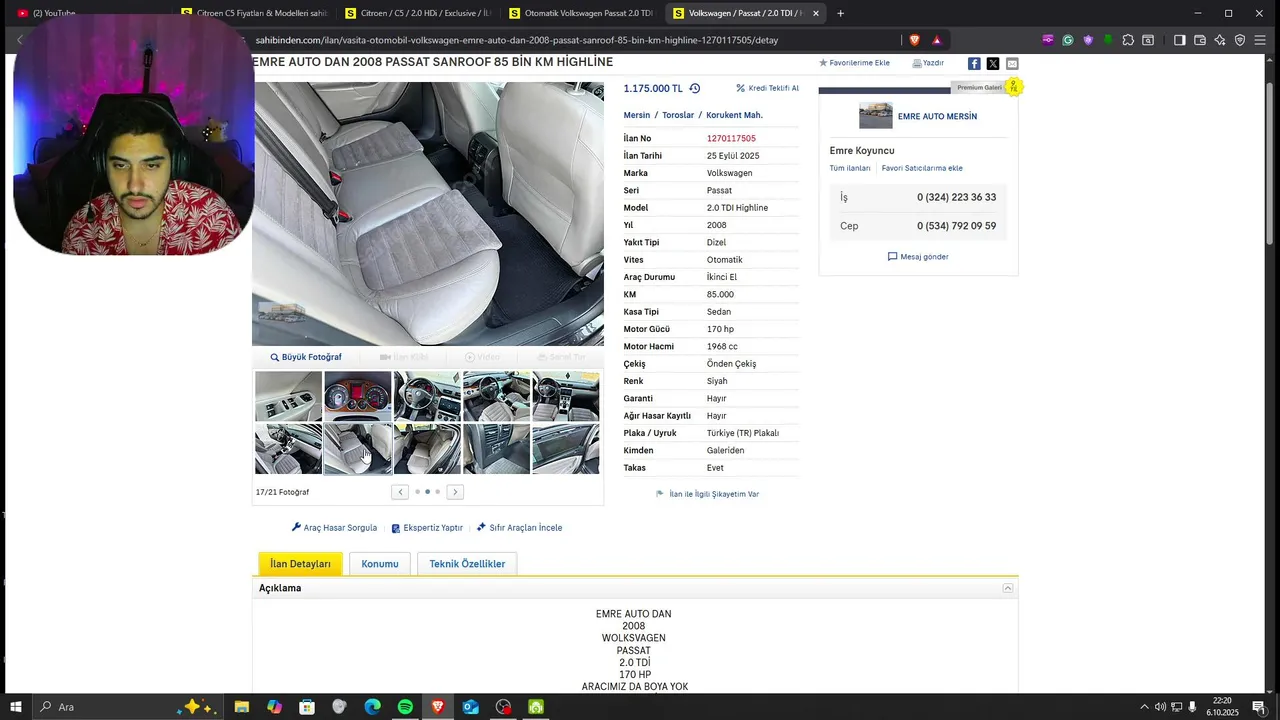Select the rear air vents thumbnail

(x=496, y=449)
